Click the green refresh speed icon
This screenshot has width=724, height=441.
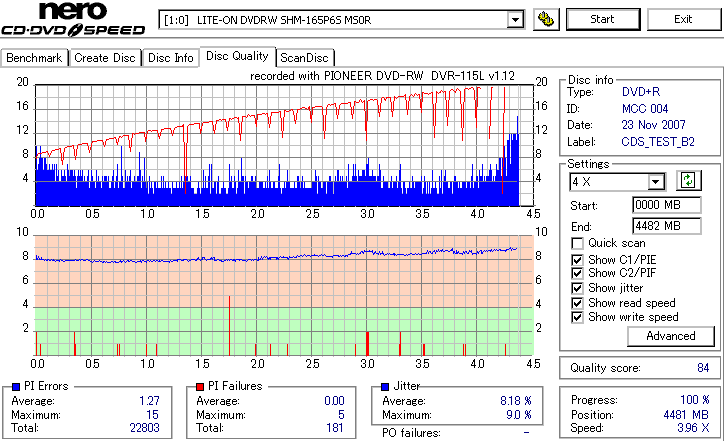pos(688,181)
